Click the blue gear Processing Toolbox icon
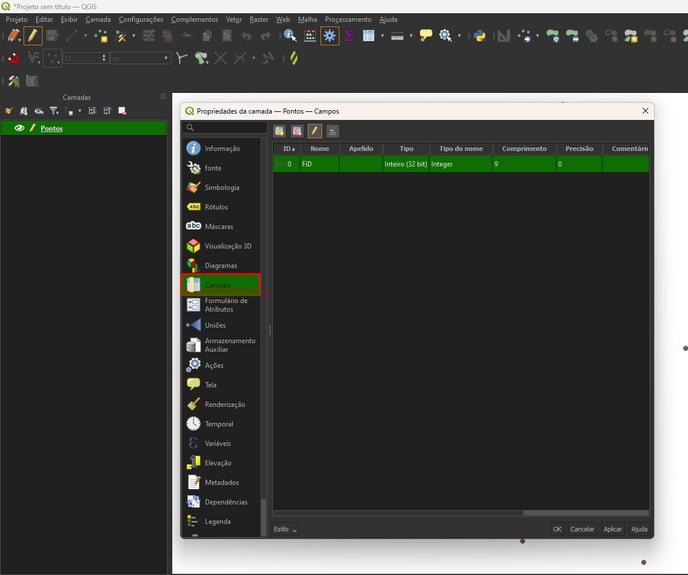Viewport: 688px width, 575px height. (330, 36)
